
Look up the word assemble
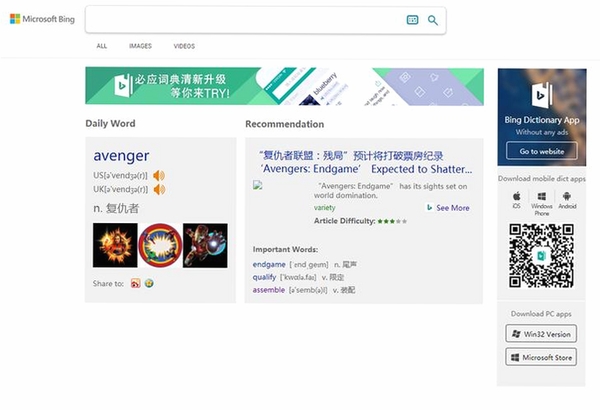click(269, 290)
